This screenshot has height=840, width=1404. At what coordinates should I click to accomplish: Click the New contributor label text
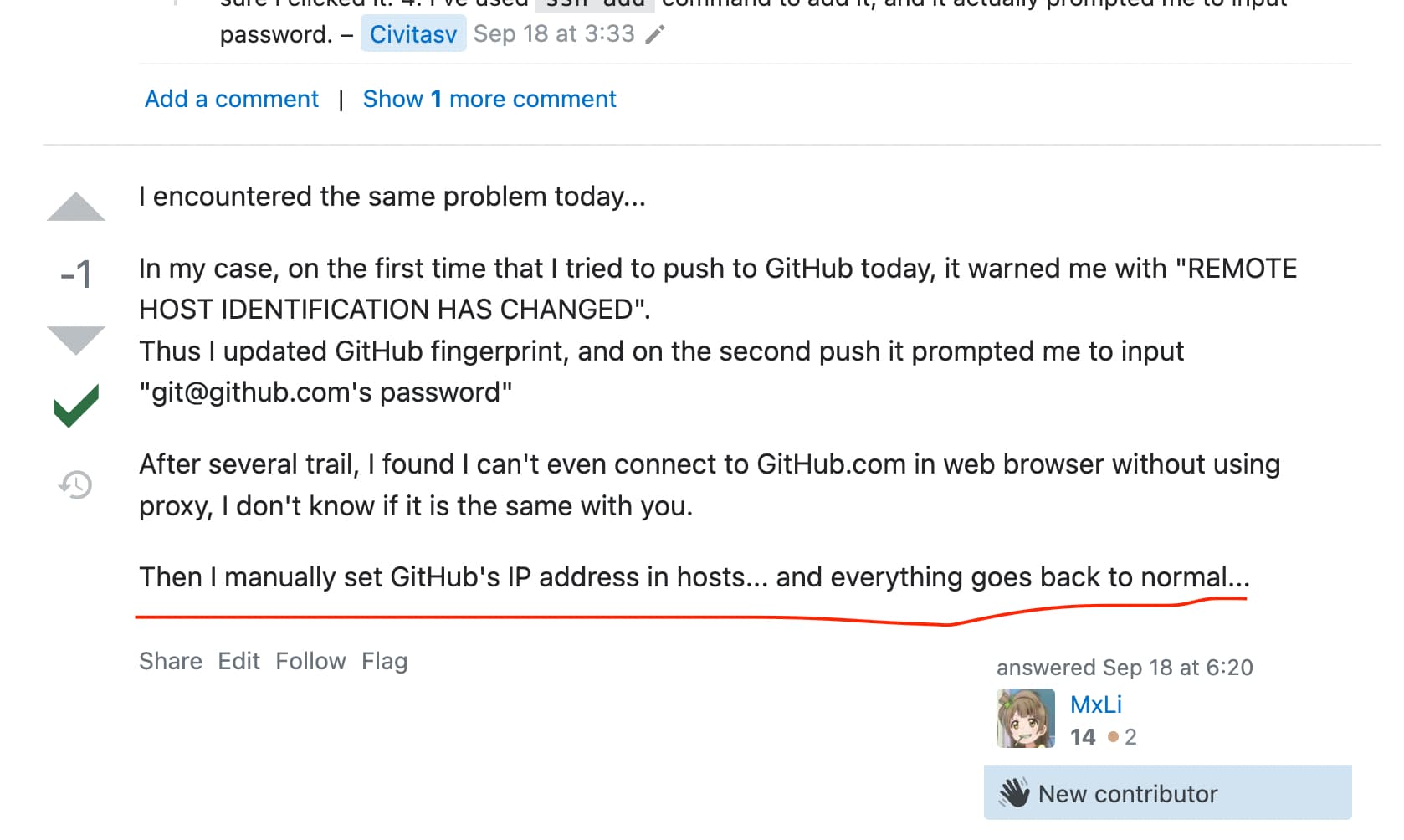tap(1128, 794)
